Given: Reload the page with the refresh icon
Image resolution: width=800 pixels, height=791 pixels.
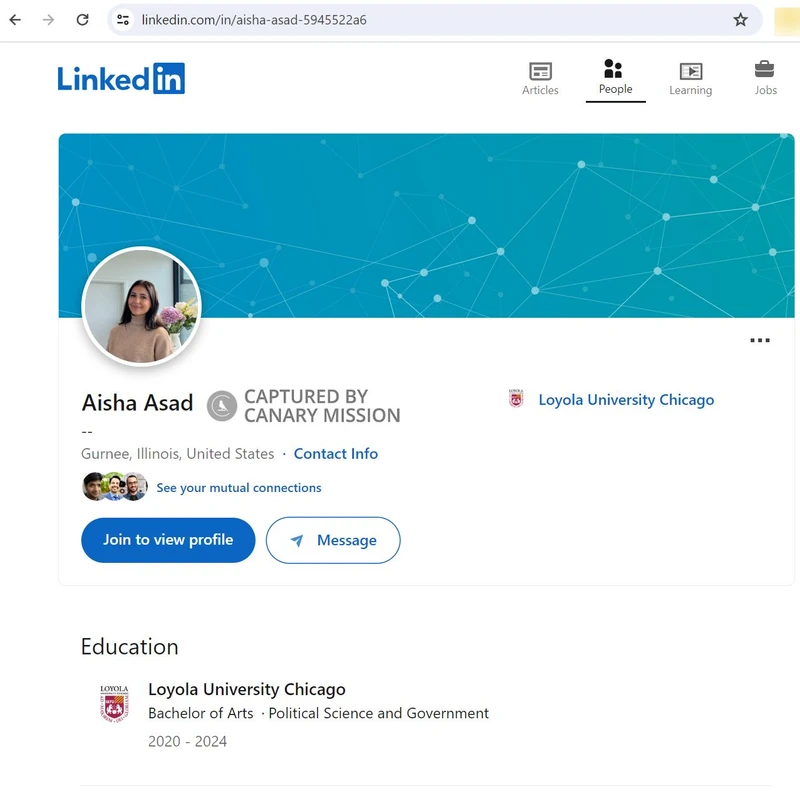Looking at the screenshot, I should [82, 19].
